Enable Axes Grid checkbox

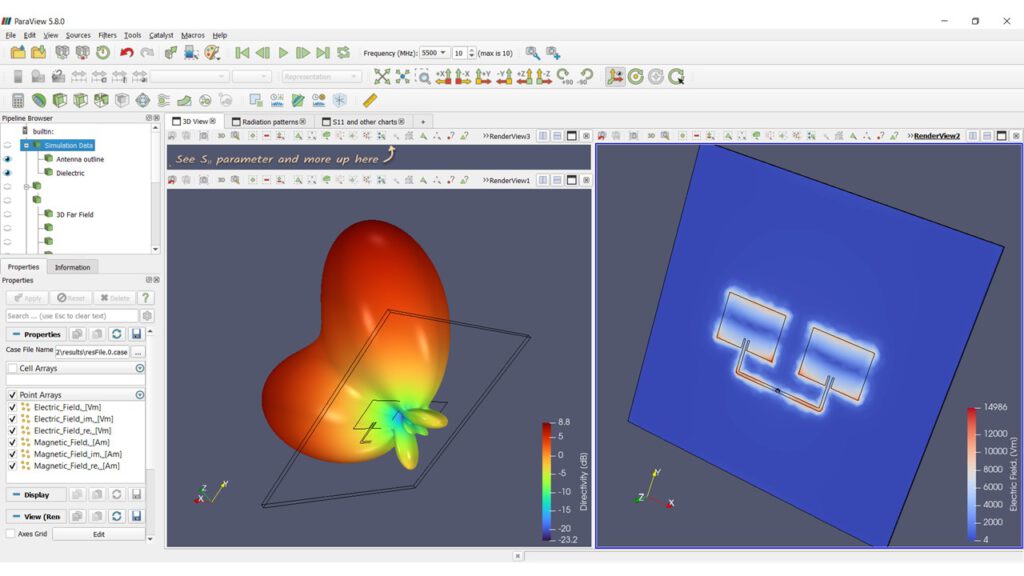(x=10, y=534)
